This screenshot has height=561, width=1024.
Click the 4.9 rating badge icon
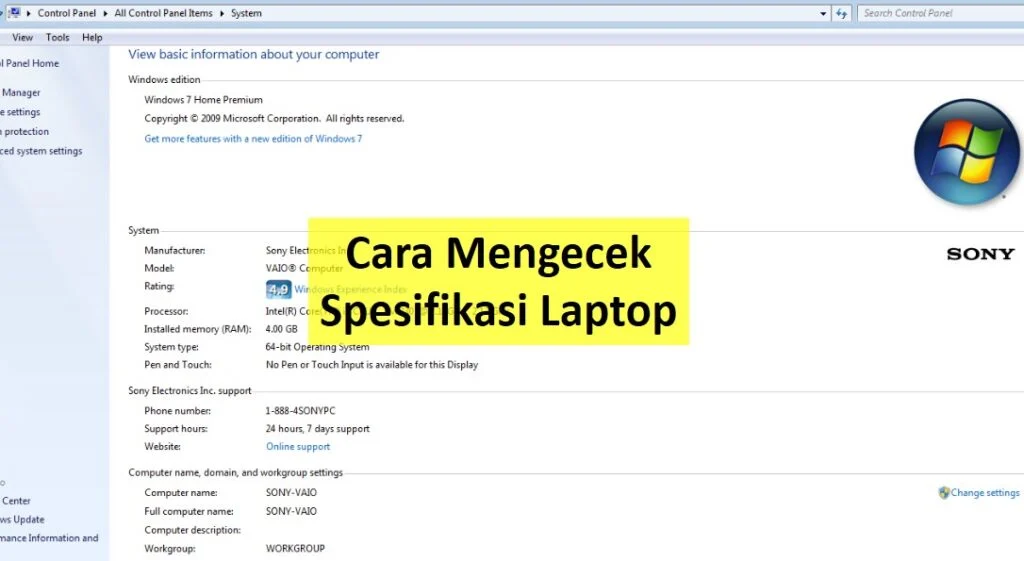point(278,289)
